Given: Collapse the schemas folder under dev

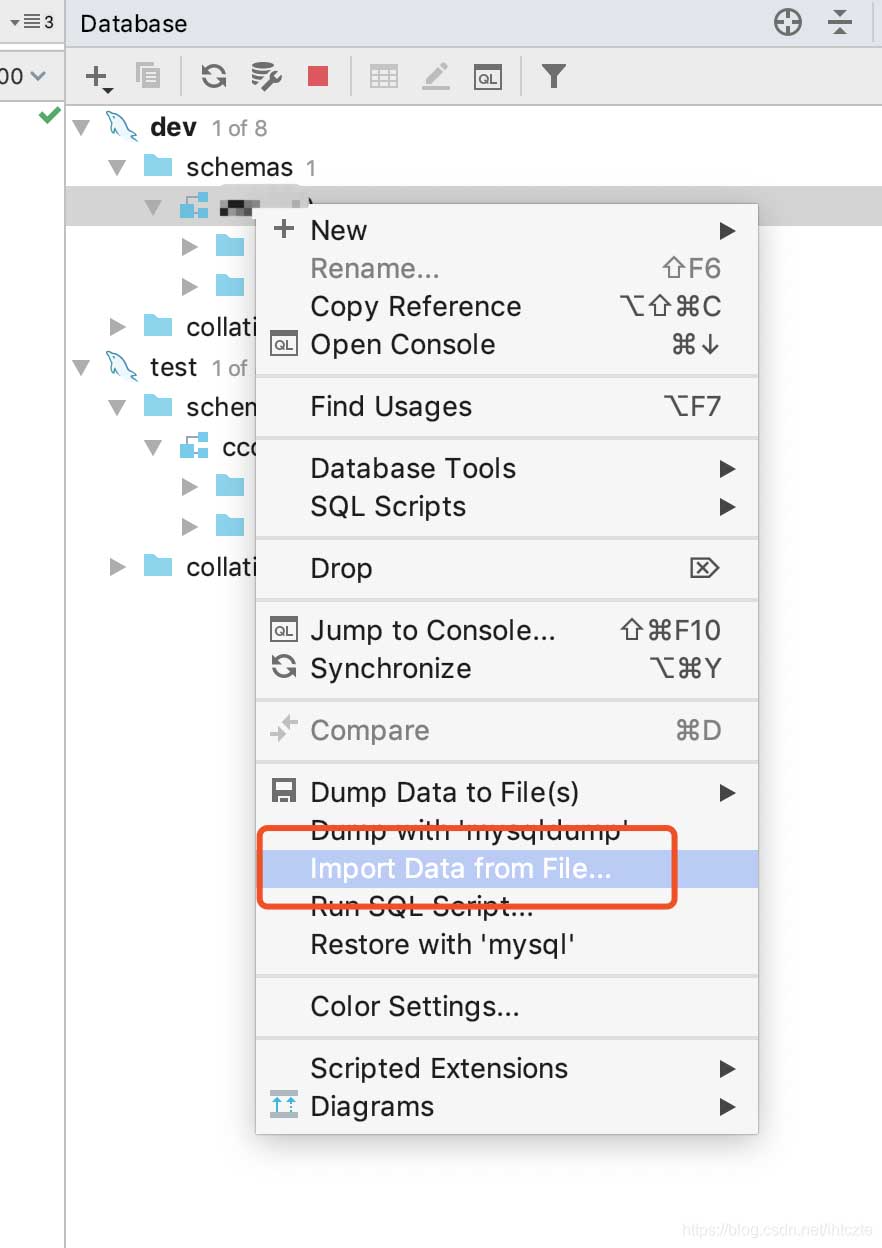Looking at the screenshot, I should point(118,167).
